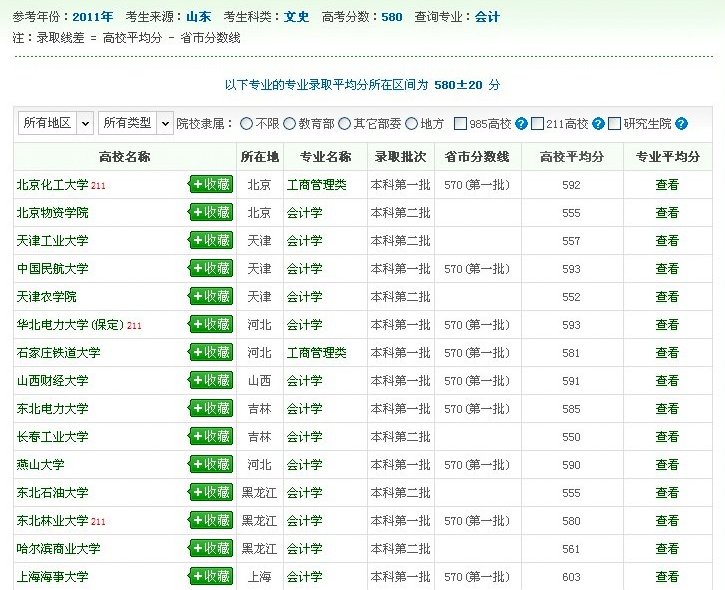This screenshot has width=725, height=590.
Task: Open help icon next to 研究生院
Action: pos(681,124)
